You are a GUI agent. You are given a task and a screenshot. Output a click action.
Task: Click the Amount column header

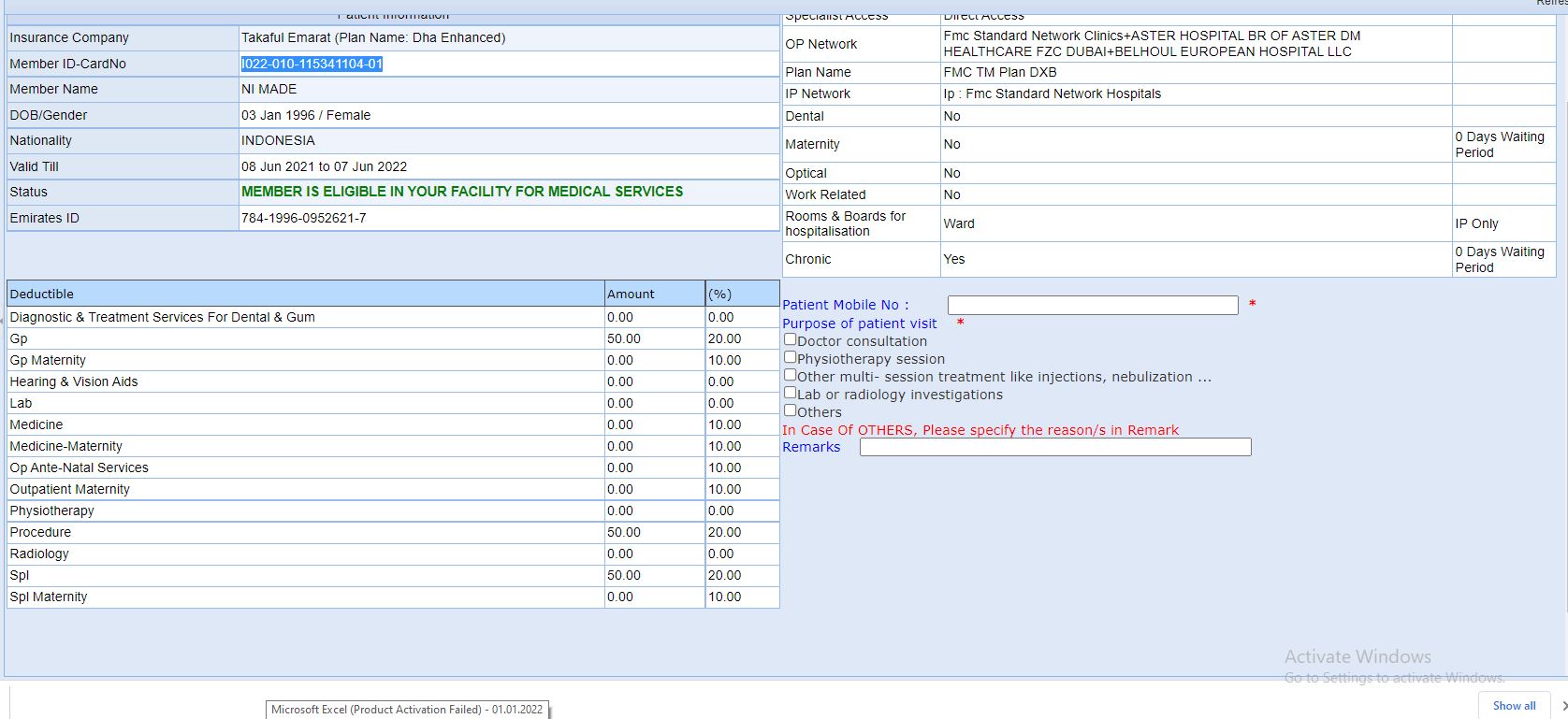[x=631, y=294]
